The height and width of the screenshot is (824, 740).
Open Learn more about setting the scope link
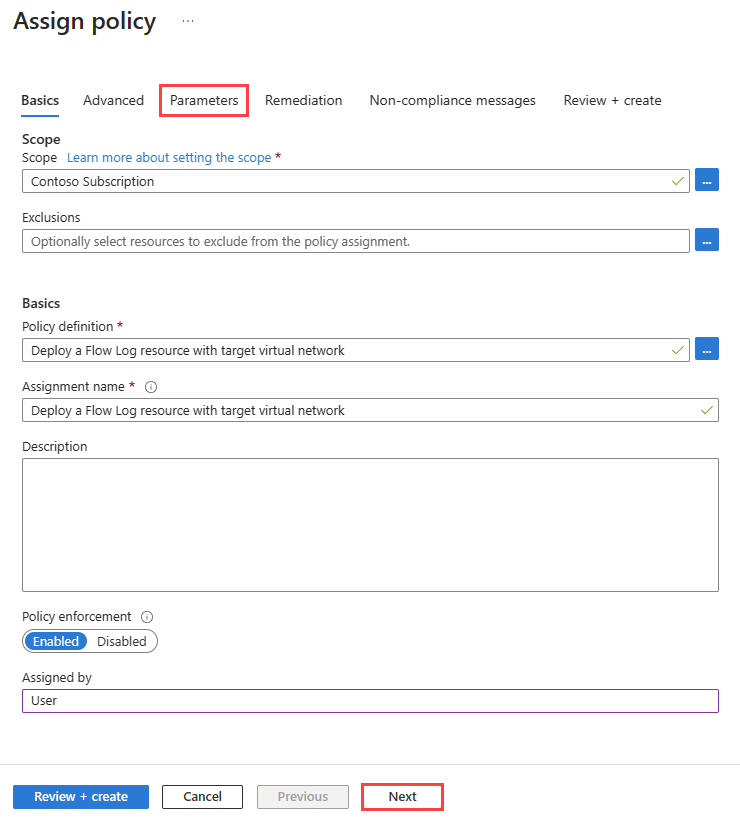tap(169, 158)
